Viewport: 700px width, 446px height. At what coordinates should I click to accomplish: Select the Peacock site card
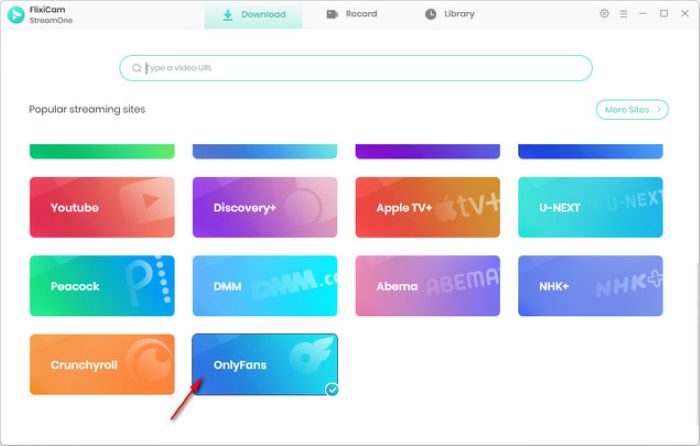(102, 286)
